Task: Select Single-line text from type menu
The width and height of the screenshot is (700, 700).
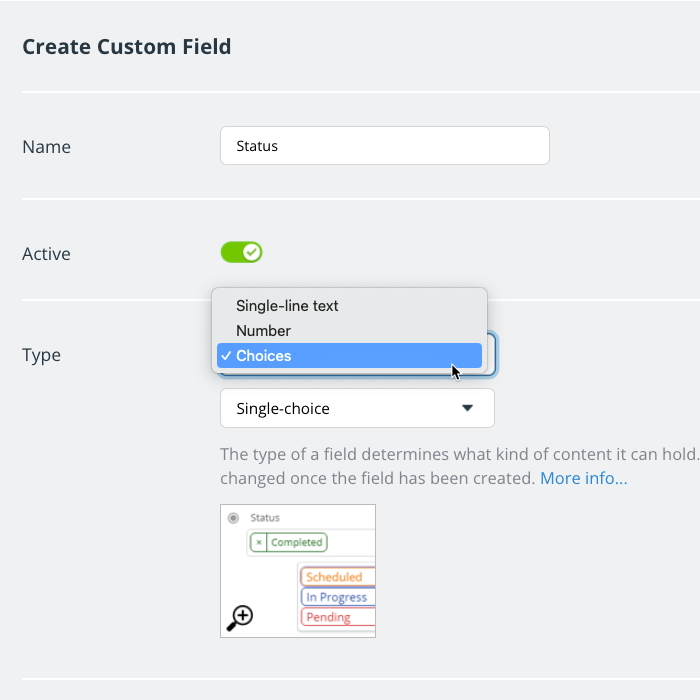Action: 287,306
